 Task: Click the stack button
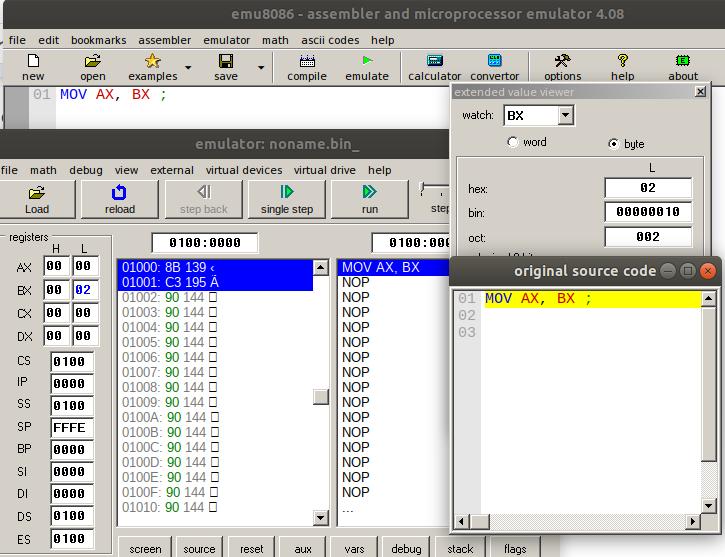point(460,548)
